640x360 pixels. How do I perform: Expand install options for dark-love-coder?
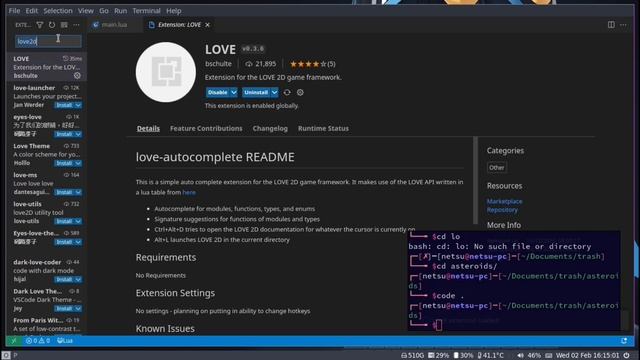pyautogui.click(x=78, y=280)
